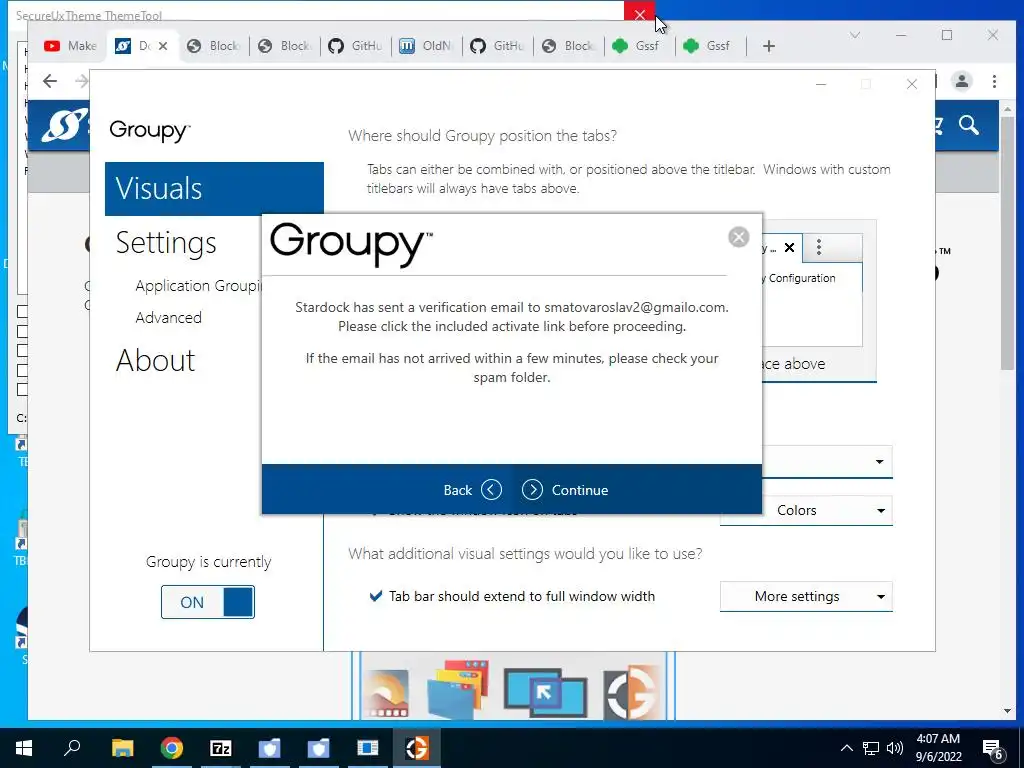Open the first Block browser tab

pyautogui.click(x=213, y=46)
